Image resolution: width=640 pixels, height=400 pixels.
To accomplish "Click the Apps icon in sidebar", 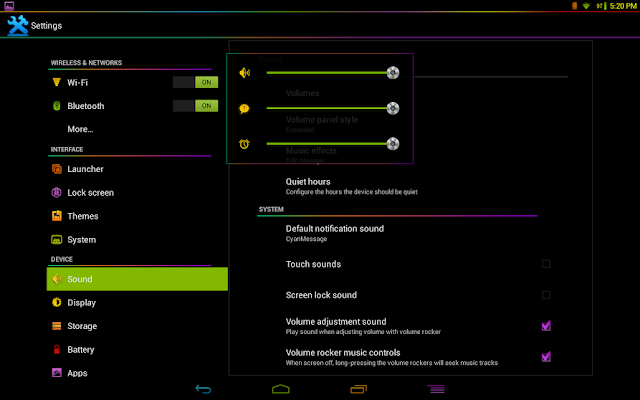I will [57, 373].
